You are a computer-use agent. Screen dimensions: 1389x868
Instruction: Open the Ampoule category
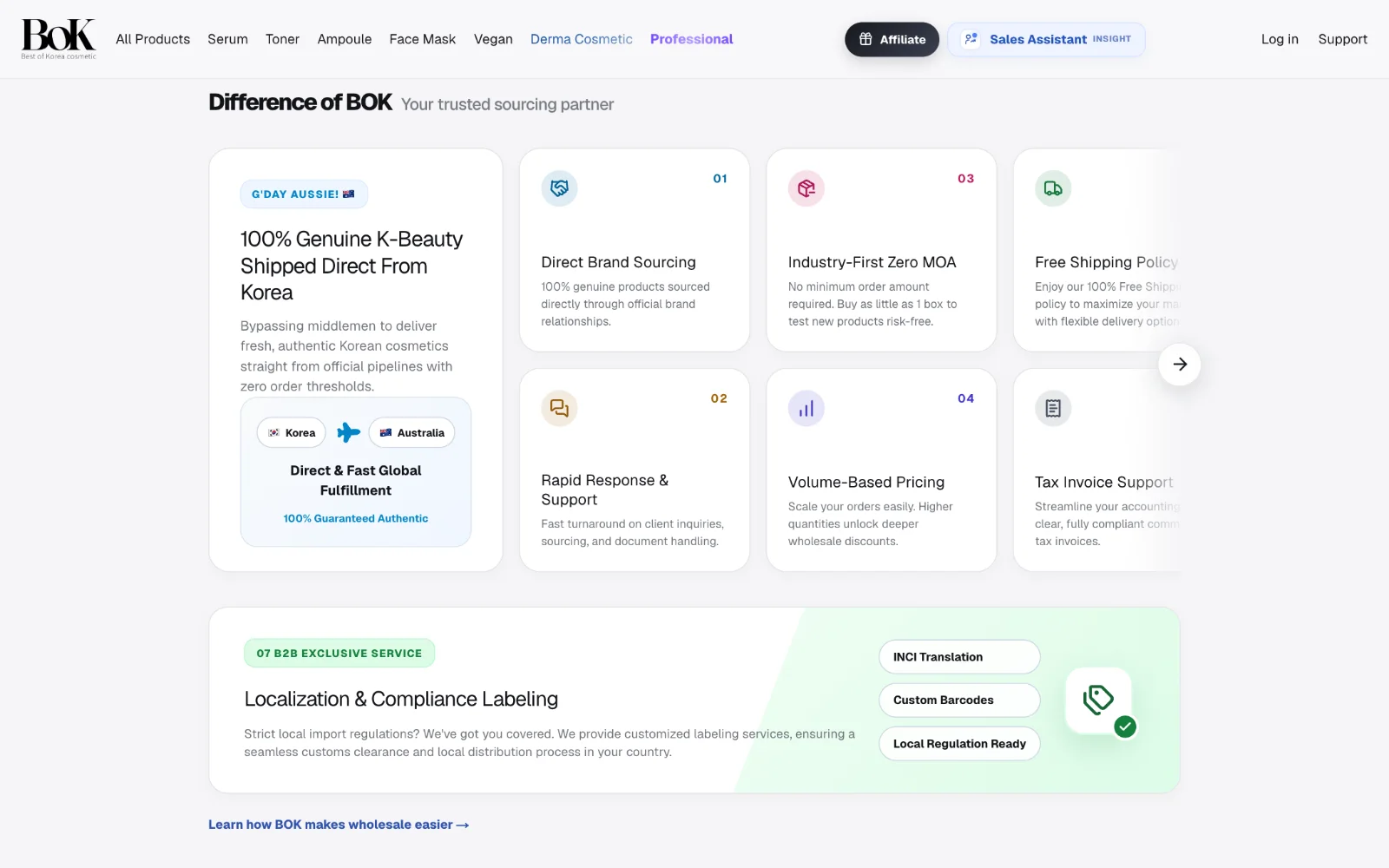click(345, 39)
